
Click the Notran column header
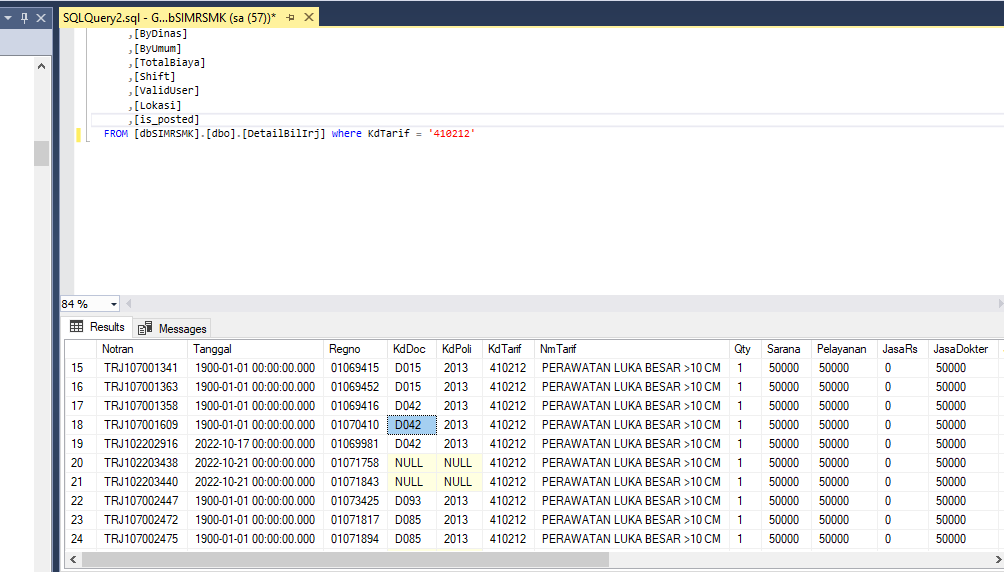pyautogui.click(x=118, y=349)
